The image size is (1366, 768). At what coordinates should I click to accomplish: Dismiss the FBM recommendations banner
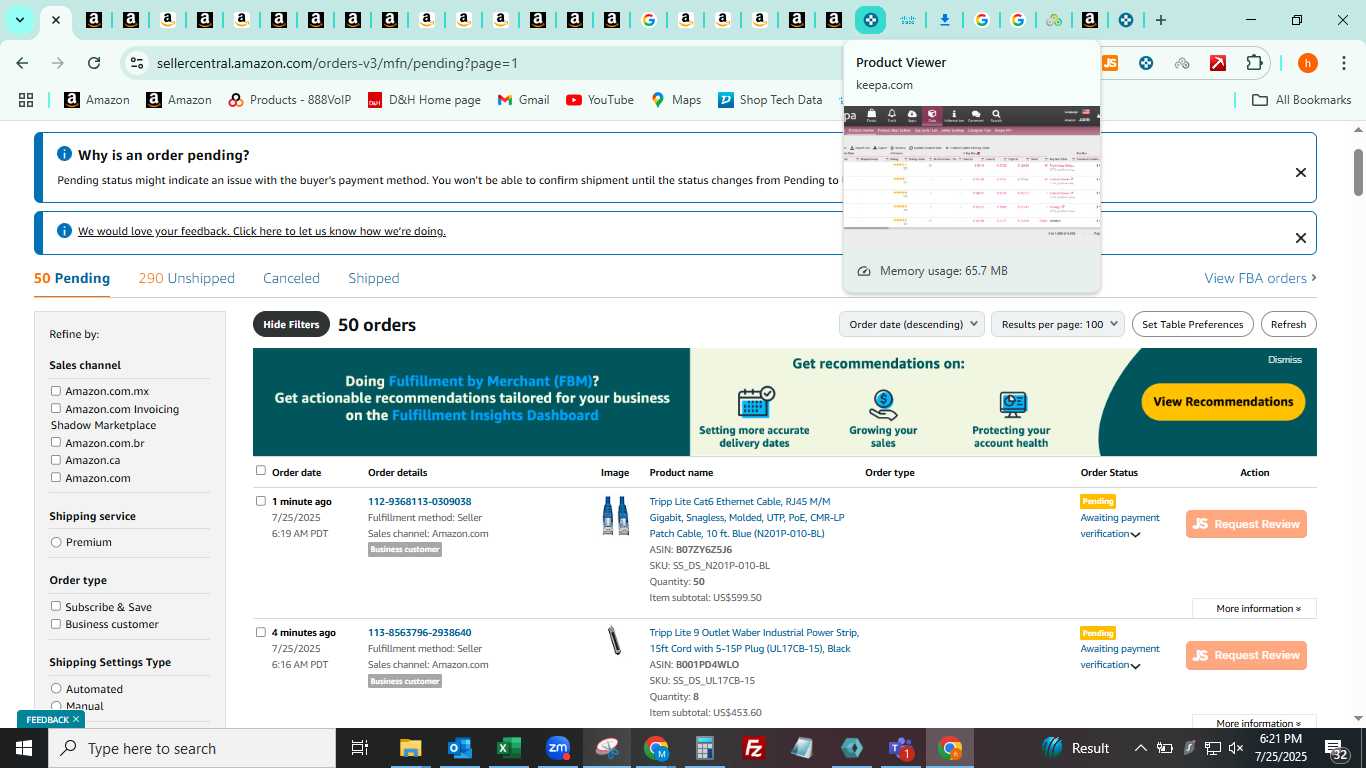[1285, 359]
